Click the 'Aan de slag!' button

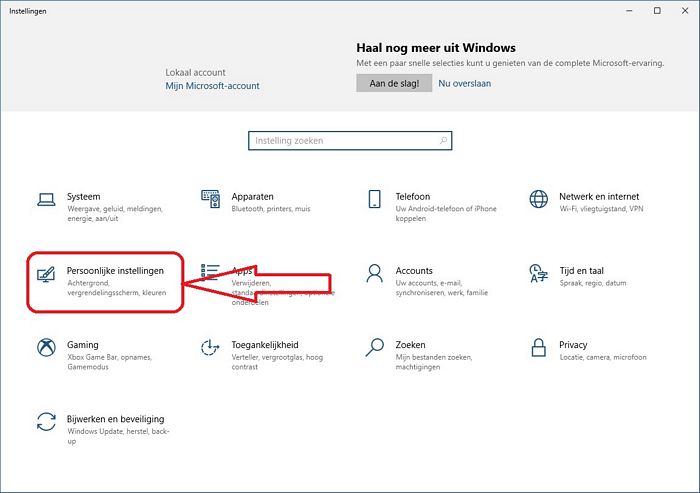[x=394, y=83]
